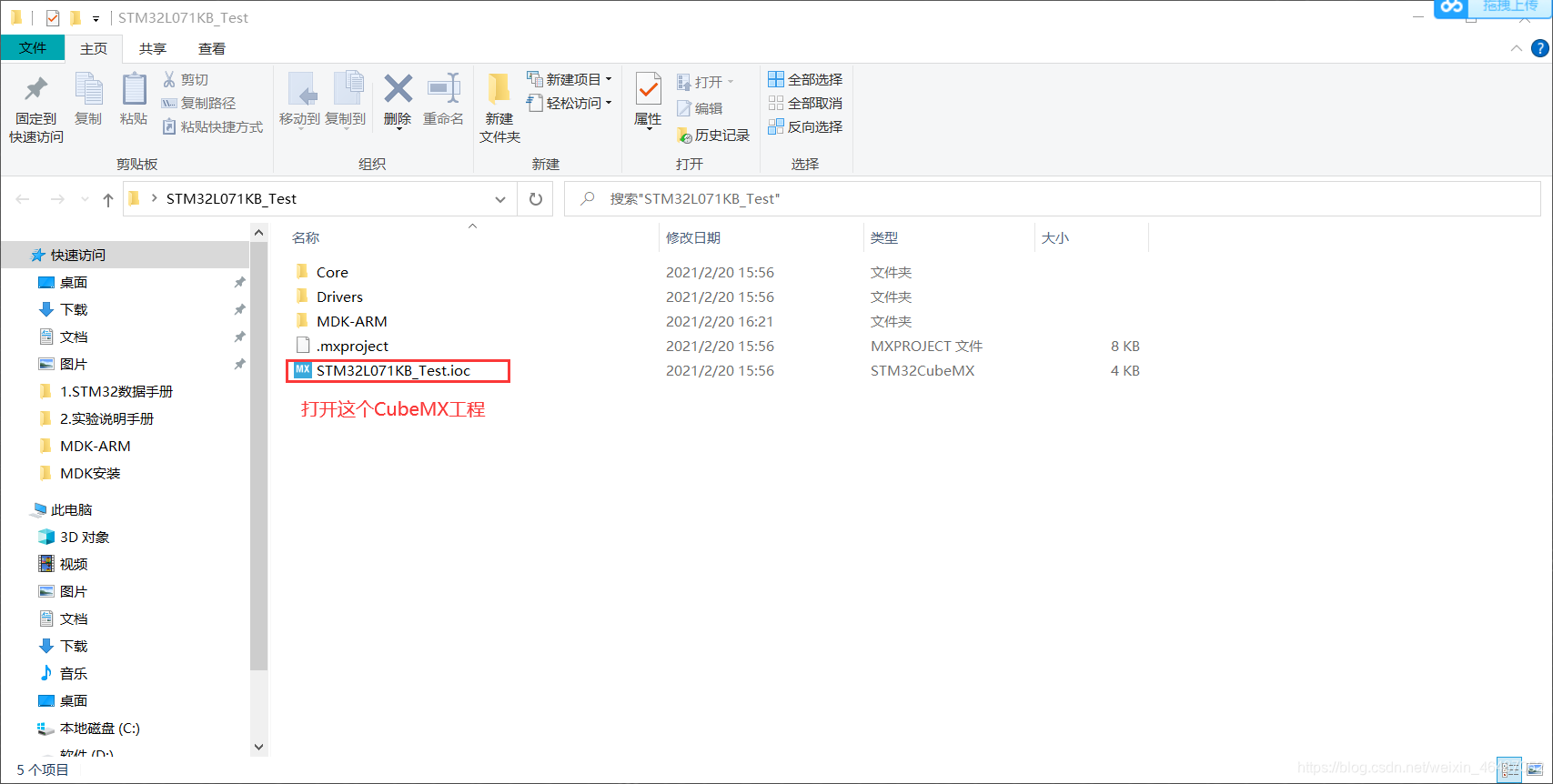Open Local Disk (C:) 本地磁盘
The image size is (1553, 784).
click(88, 728)
